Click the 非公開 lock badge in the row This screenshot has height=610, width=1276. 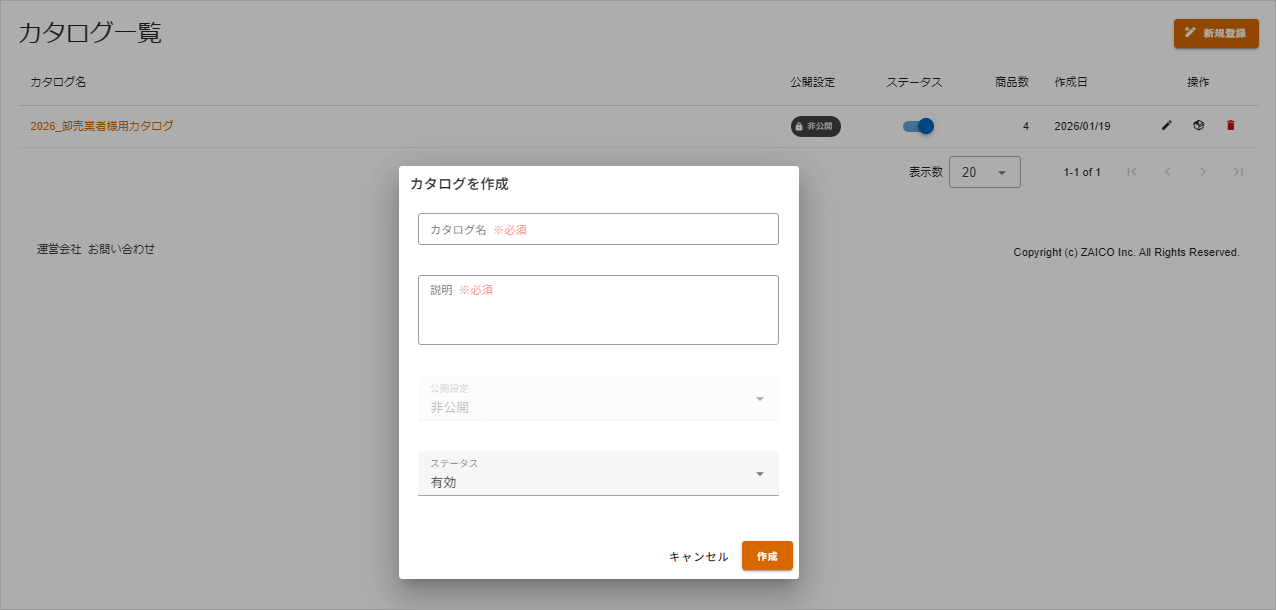tap(815, 126)
